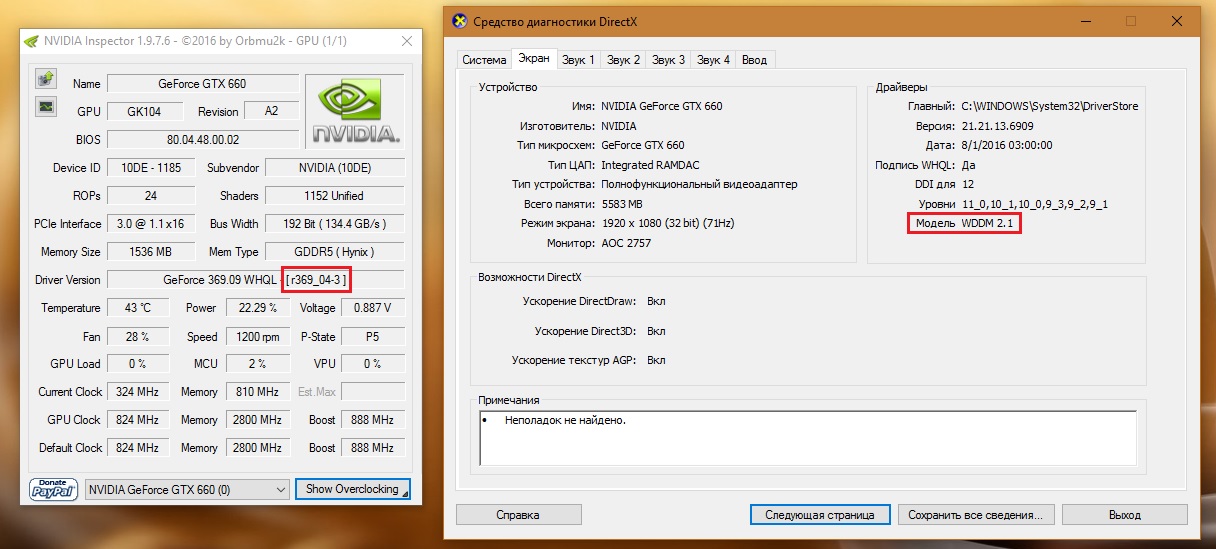Close the NVIDIA Inspector window
Viewport: 1216px width, 549px height.
(x=406, y=41)
